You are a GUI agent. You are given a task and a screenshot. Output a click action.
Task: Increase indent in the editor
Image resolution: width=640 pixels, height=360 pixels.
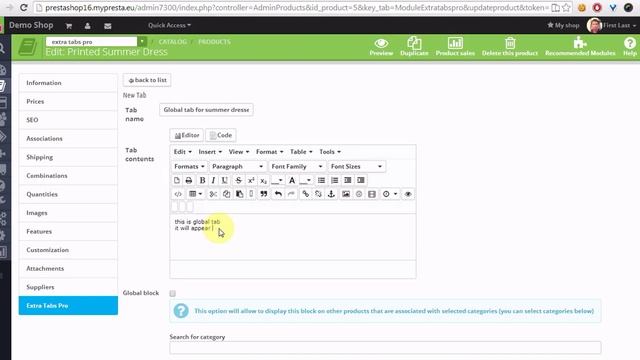coord(360,180)
